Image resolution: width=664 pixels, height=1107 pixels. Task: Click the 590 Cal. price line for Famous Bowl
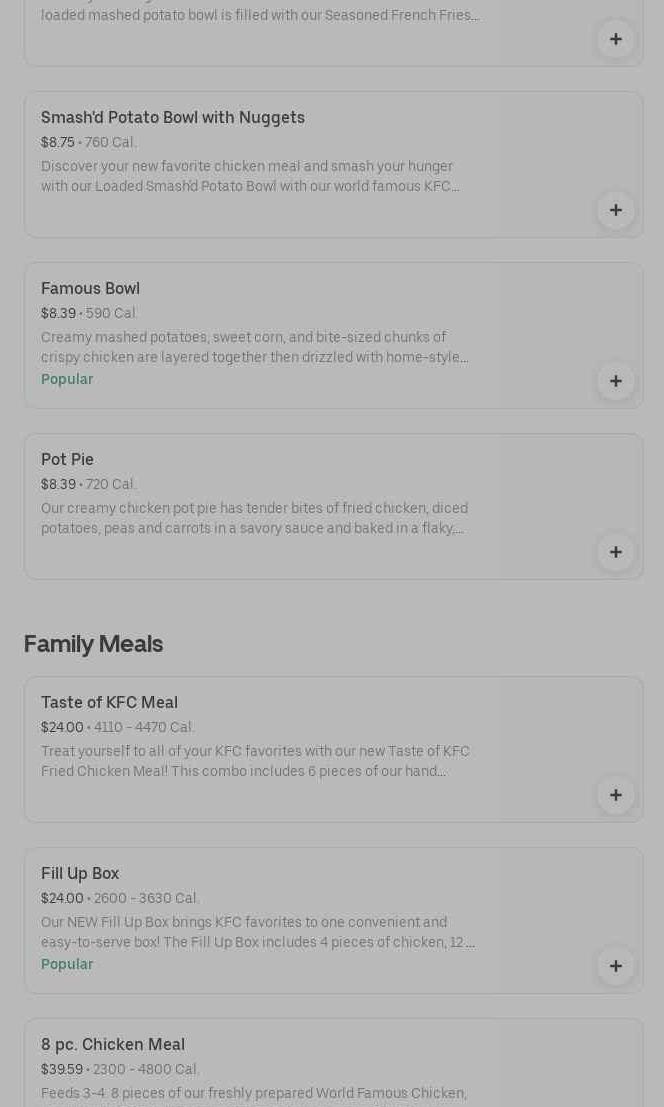[x=90, y=313]
